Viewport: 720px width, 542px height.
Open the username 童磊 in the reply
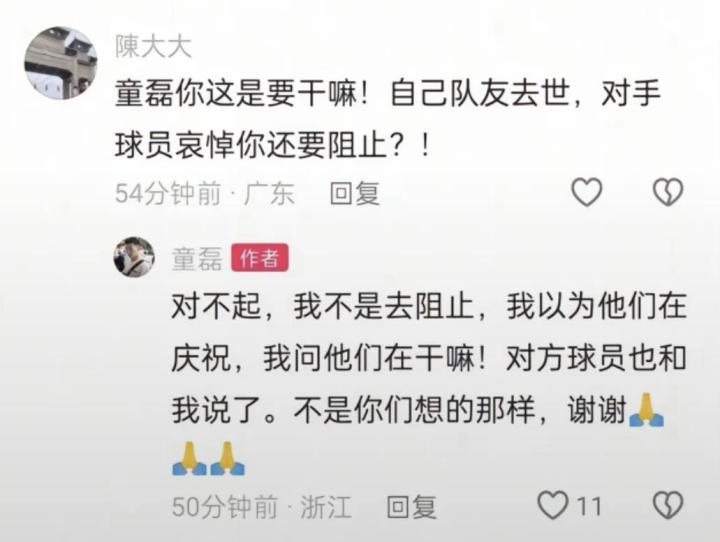click(x=197, y=258)
